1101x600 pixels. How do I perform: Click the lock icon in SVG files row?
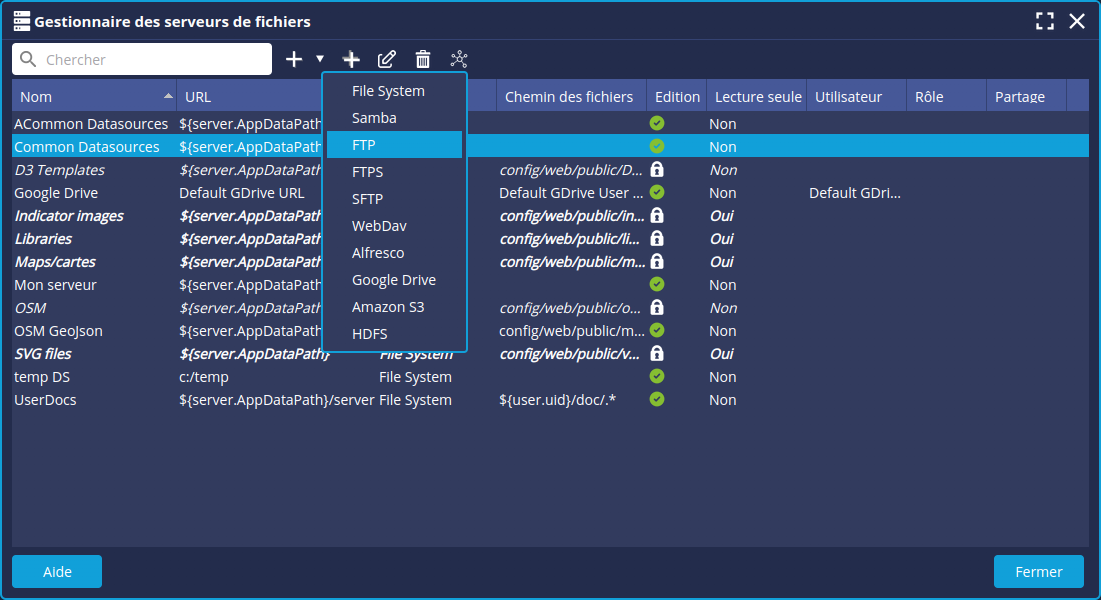[657, 354]
